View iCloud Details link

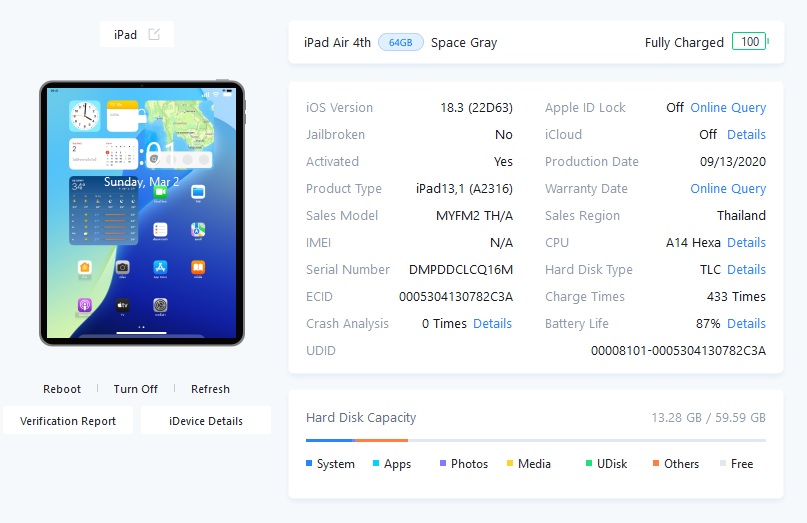[x=746, y=134]
